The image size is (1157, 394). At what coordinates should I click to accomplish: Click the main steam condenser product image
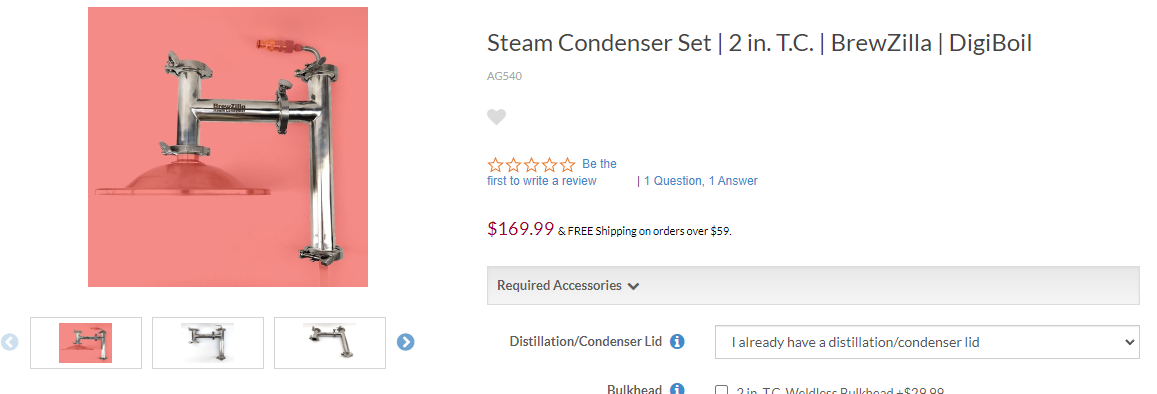click(x=228, y=147)
